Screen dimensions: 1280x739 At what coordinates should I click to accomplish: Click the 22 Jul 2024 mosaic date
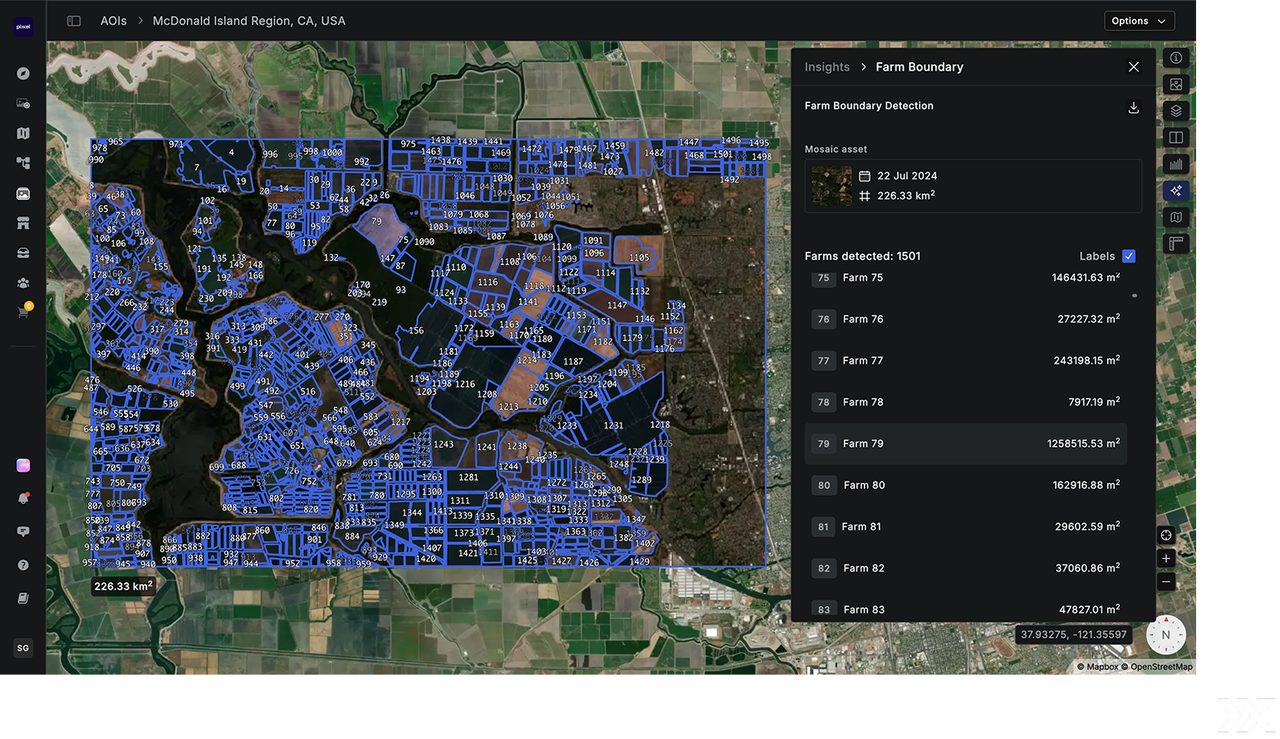click(x=907, y=176)
